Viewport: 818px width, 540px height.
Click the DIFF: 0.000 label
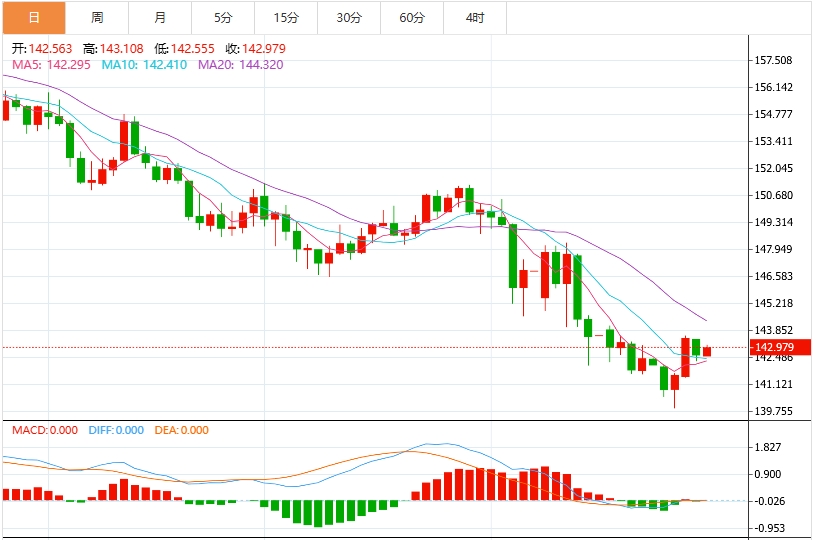(x=116, y=430)
